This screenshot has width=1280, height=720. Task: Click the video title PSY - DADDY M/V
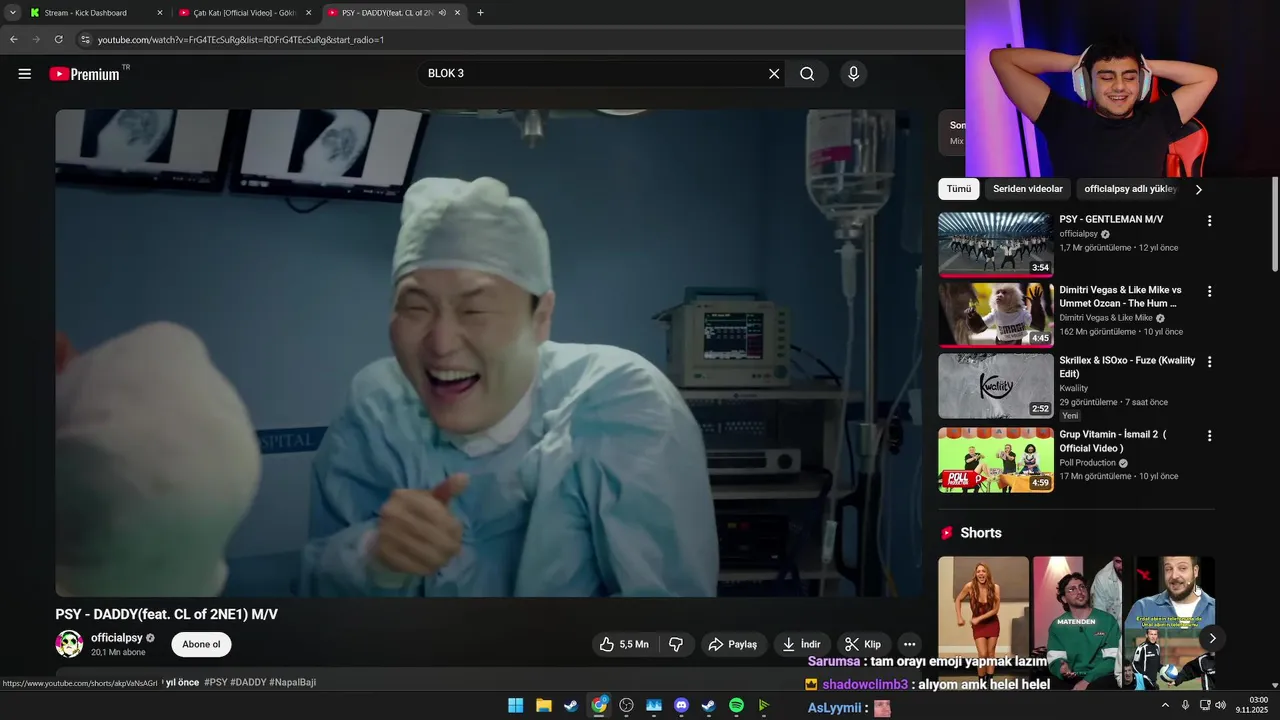[166, 614]
